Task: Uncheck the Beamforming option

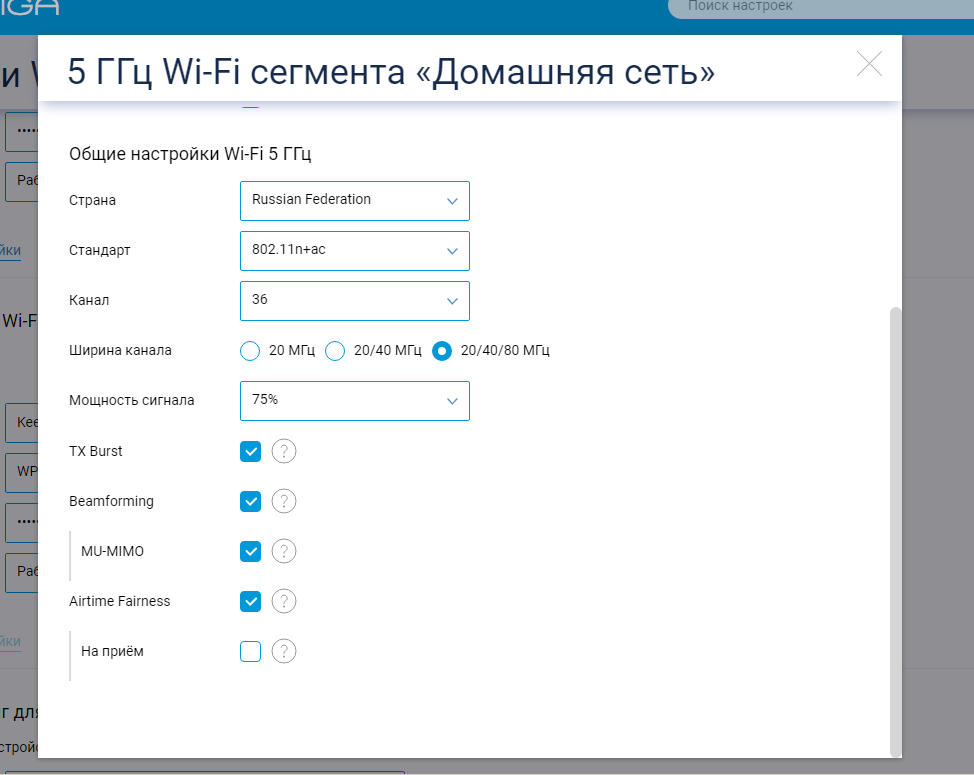Action: [250, 502]
